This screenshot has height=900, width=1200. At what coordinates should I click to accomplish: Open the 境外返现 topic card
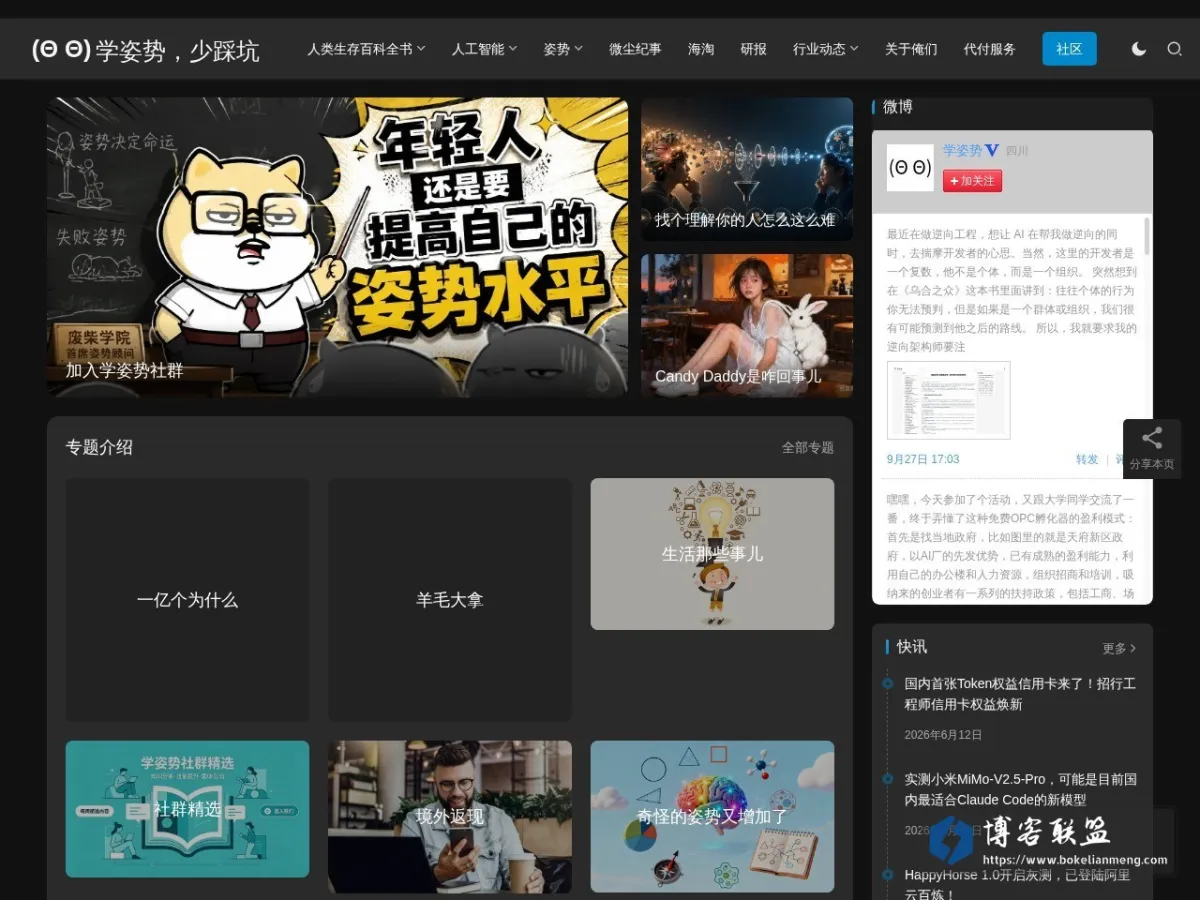[x=450, y=816]
